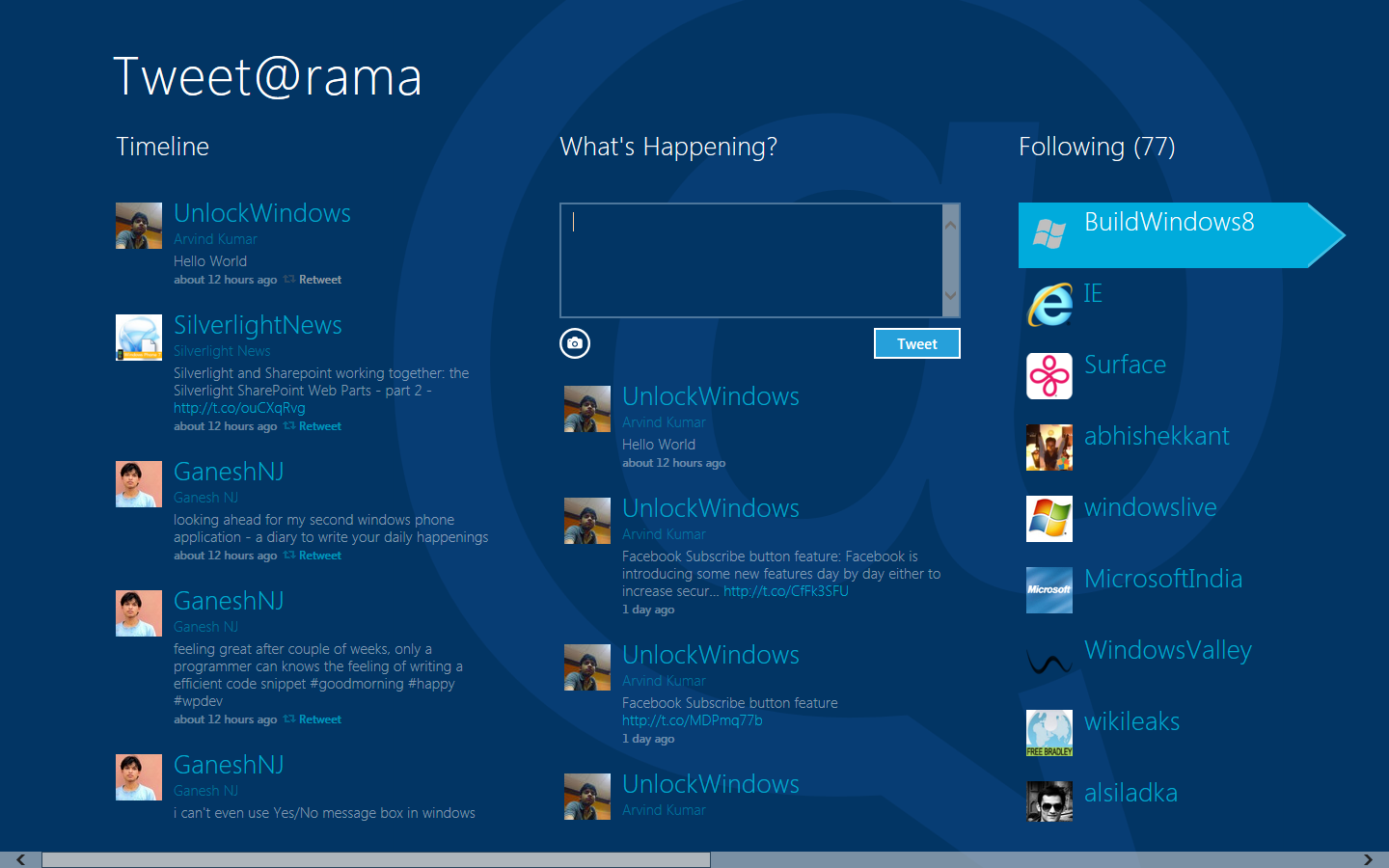Click avatar on Facebook introducing new features tweet
Viewport: 1389px width, 868px height.
coord(587,521)
